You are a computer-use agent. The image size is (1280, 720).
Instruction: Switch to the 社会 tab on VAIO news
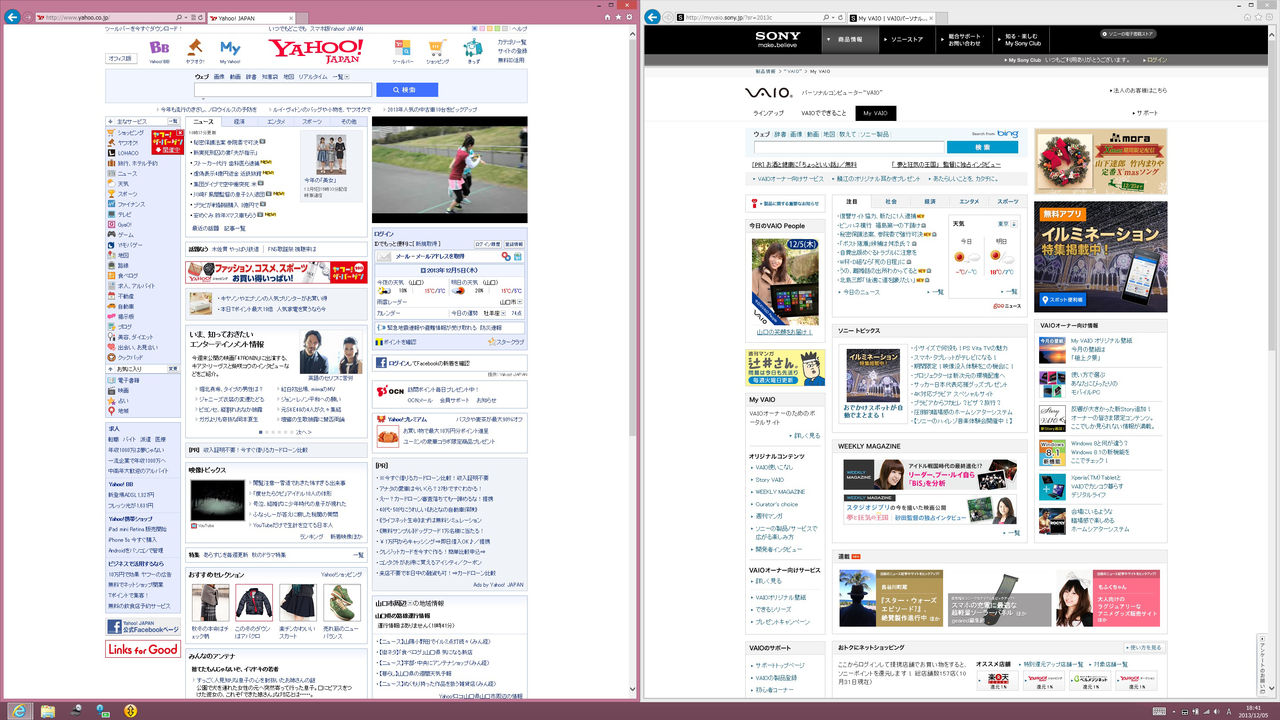pos(891,201)
